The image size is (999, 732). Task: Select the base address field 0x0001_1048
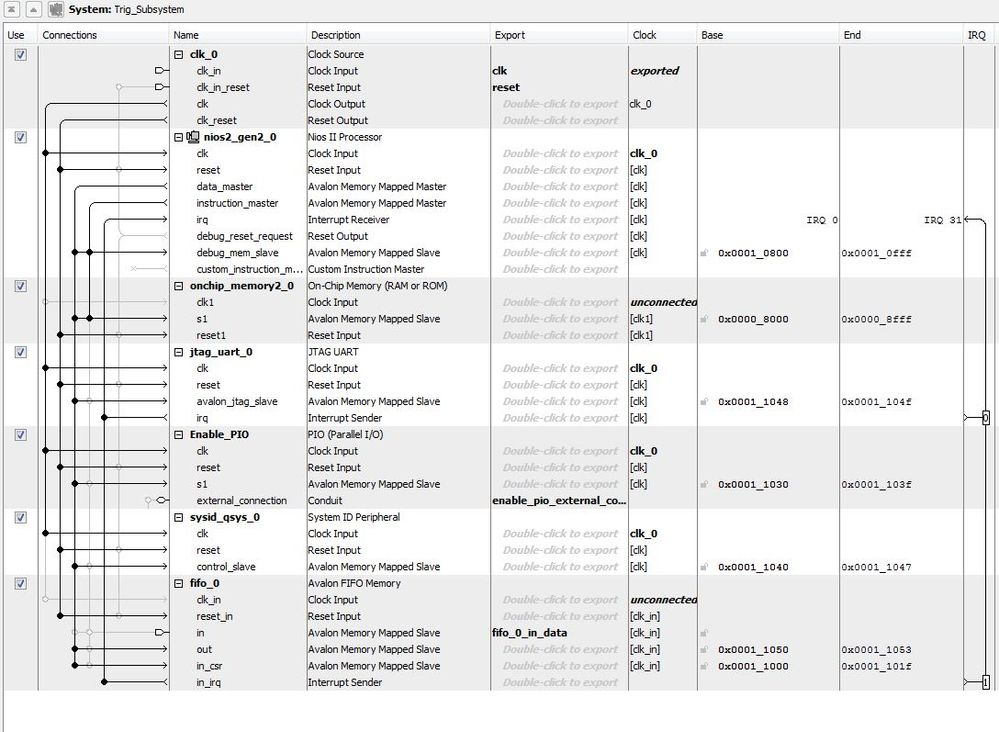point(753,402)
